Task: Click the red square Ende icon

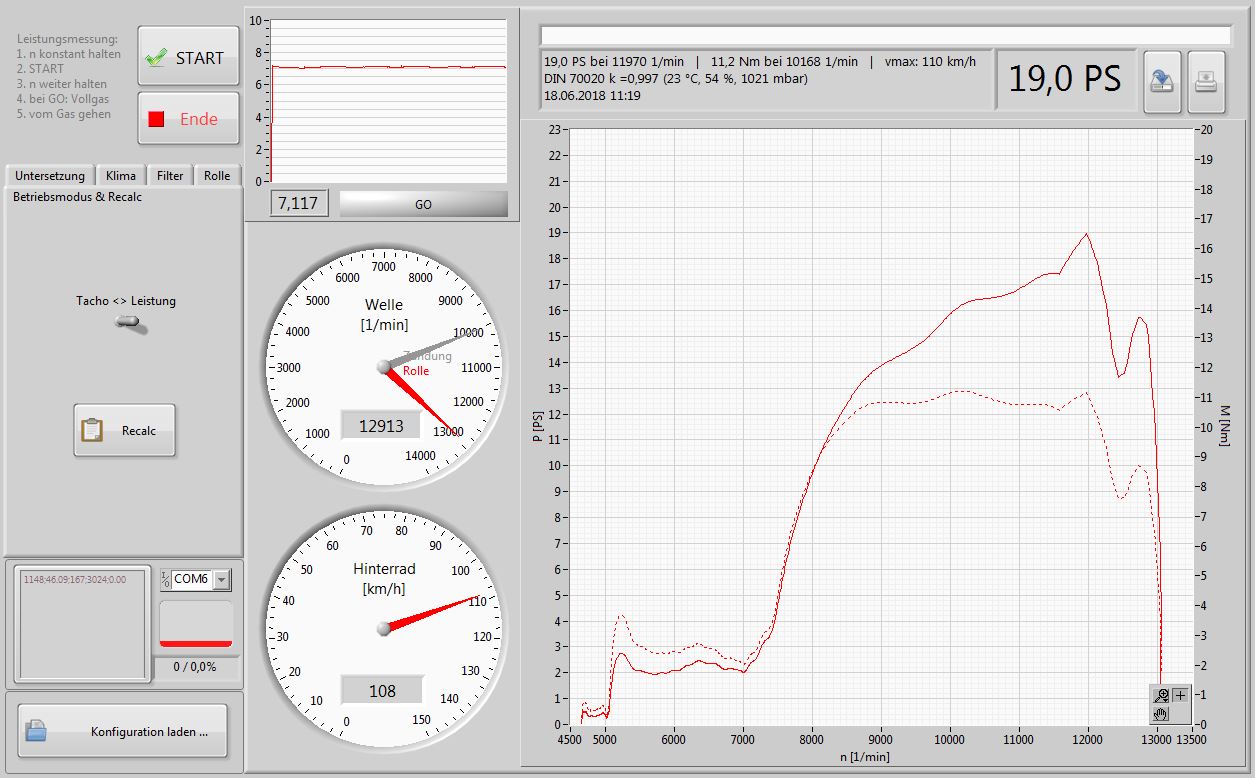Action: point(156,120)
